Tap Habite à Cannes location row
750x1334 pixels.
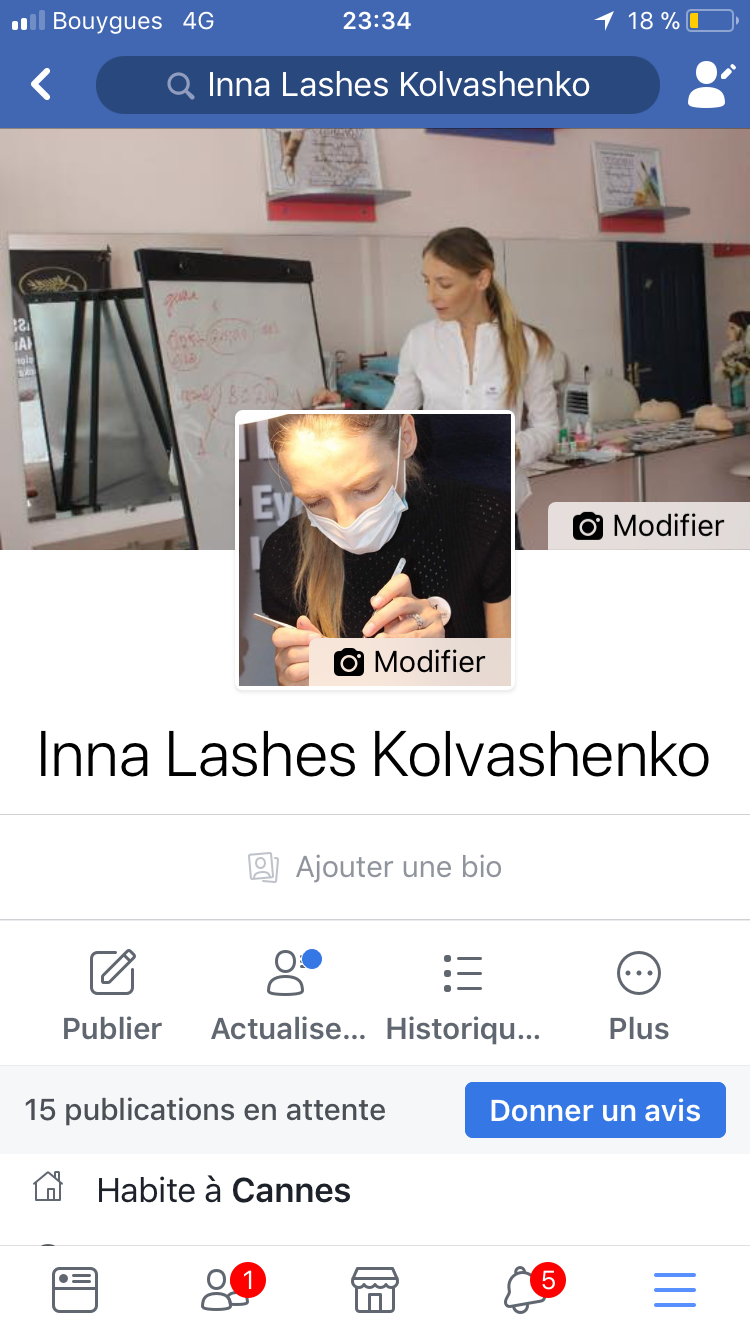(375, 1190)
